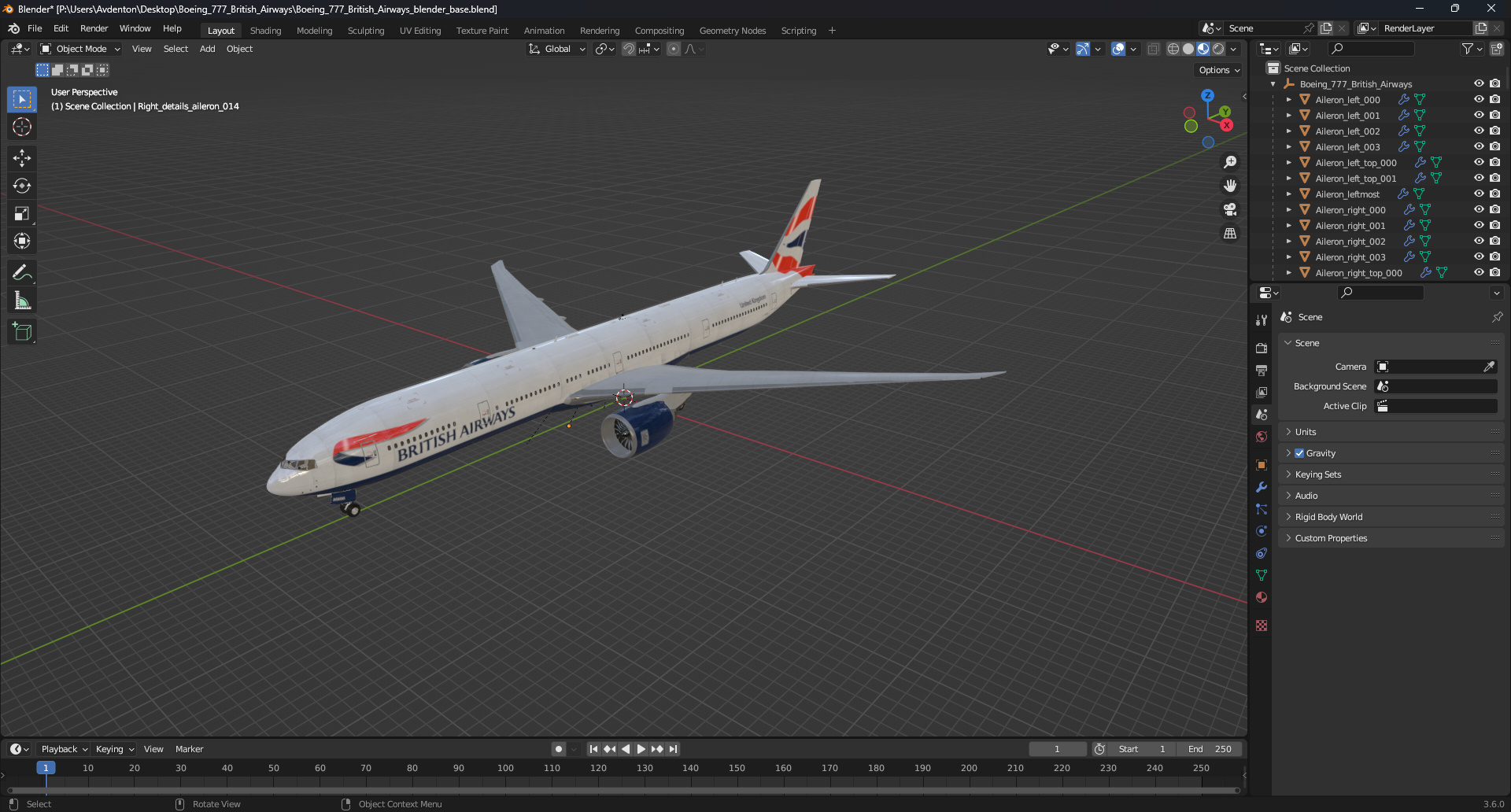Open the viewport Options dropdown
The image size is (1511, 812).
tap(1218, 70)
